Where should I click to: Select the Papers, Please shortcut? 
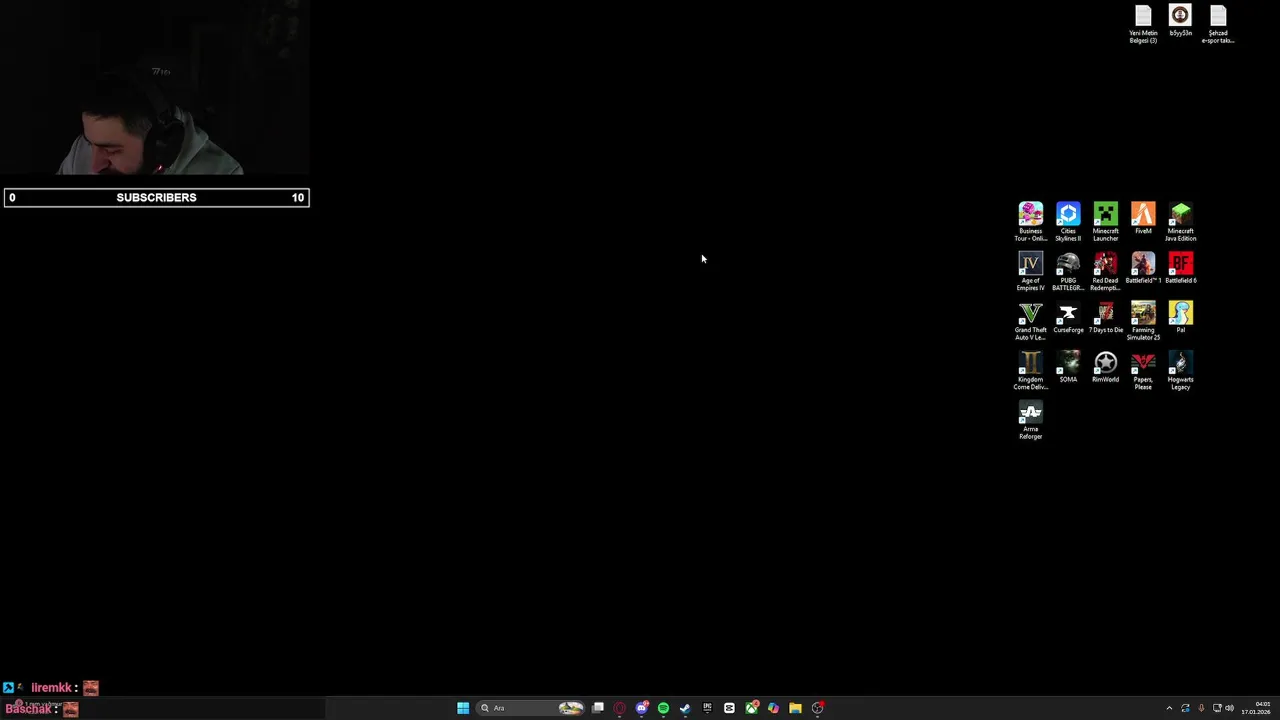pos(1143,371)
